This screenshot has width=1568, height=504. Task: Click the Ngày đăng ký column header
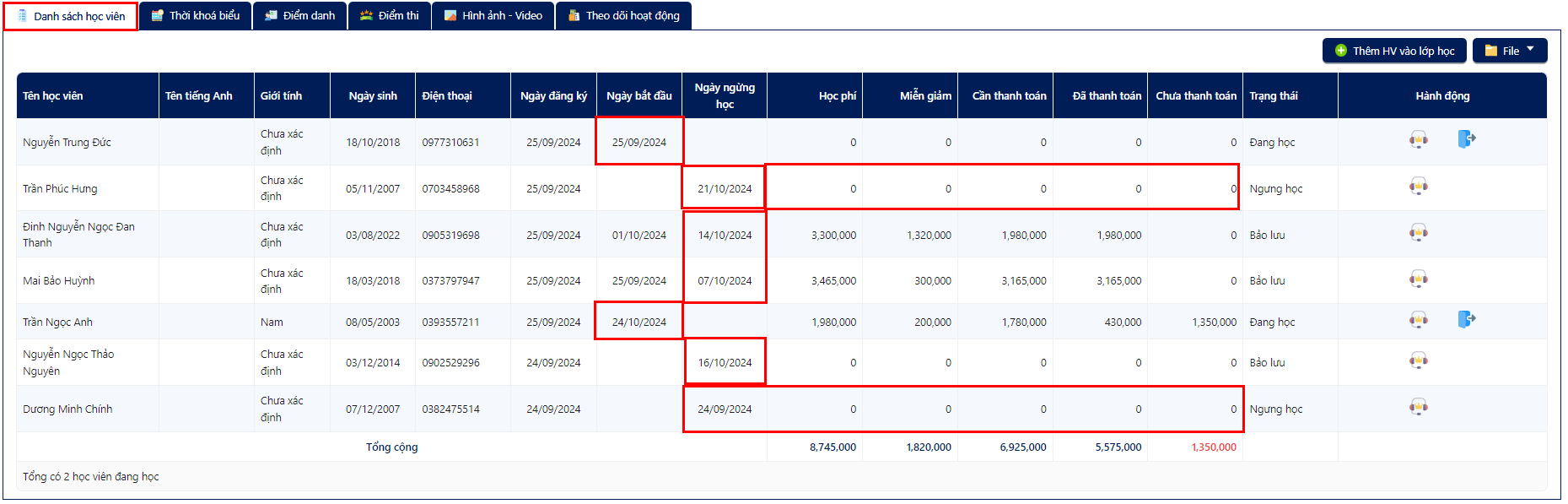[553, 95]
